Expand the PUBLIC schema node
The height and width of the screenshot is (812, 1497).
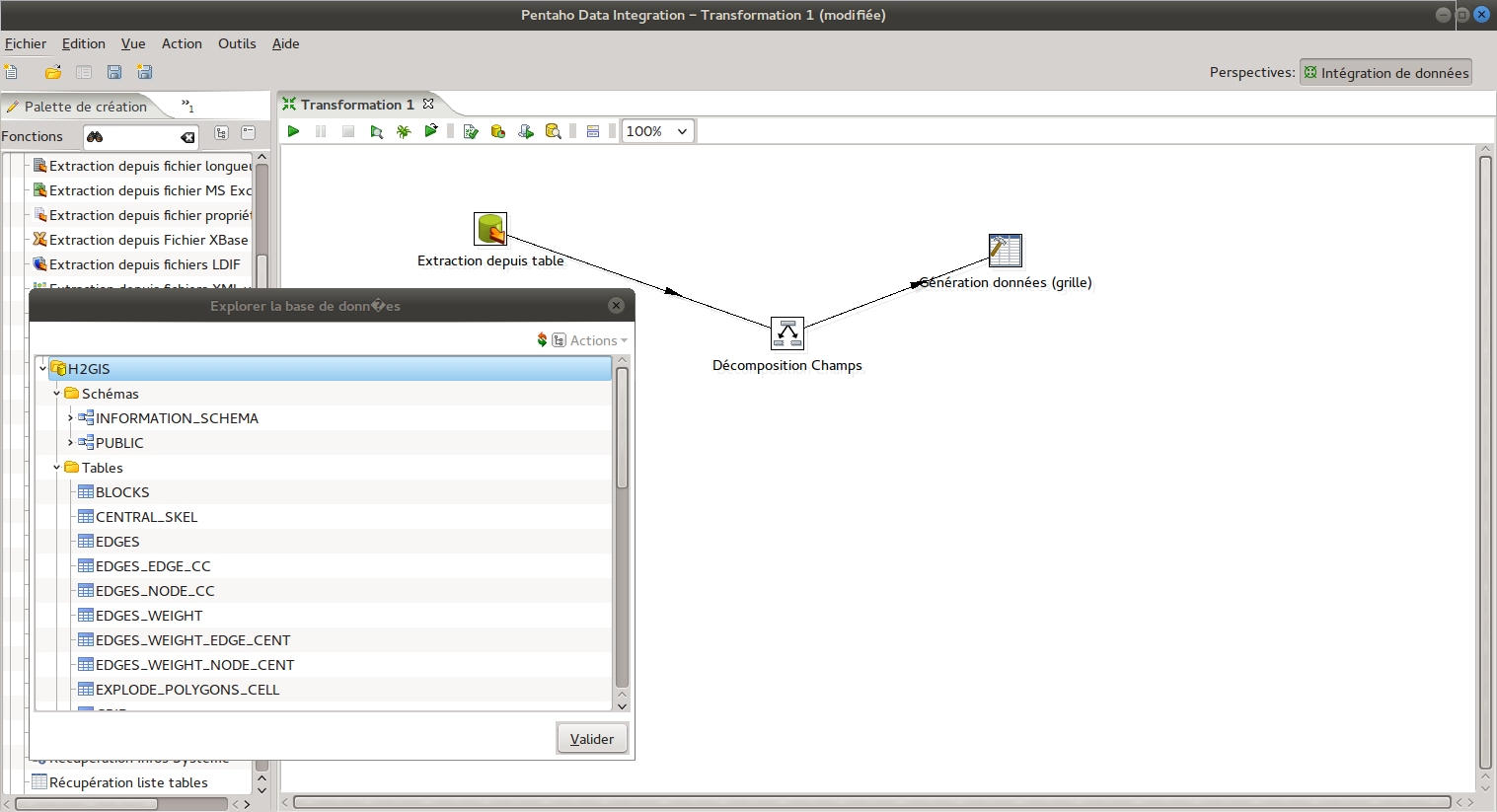[x=70, y=443]
